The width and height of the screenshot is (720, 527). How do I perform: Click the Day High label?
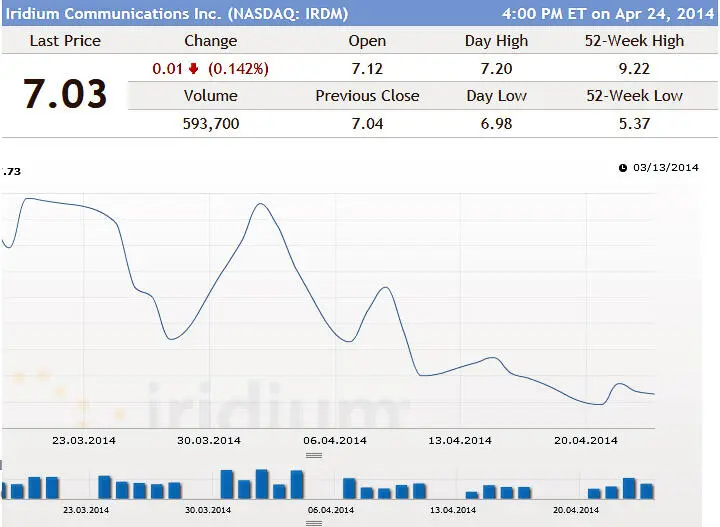coord(496,41)
